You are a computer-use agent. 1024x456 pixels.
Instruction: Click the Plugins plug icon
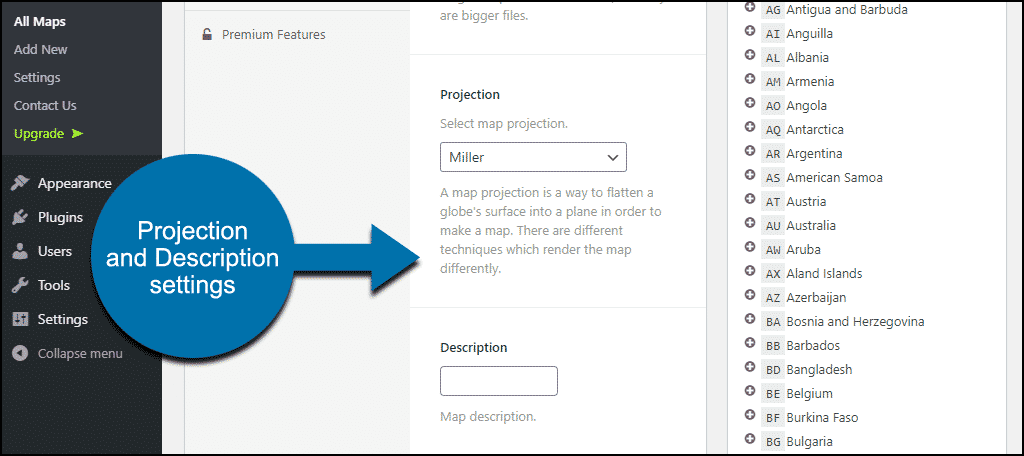pyautogui.click(x=20, y=218)
